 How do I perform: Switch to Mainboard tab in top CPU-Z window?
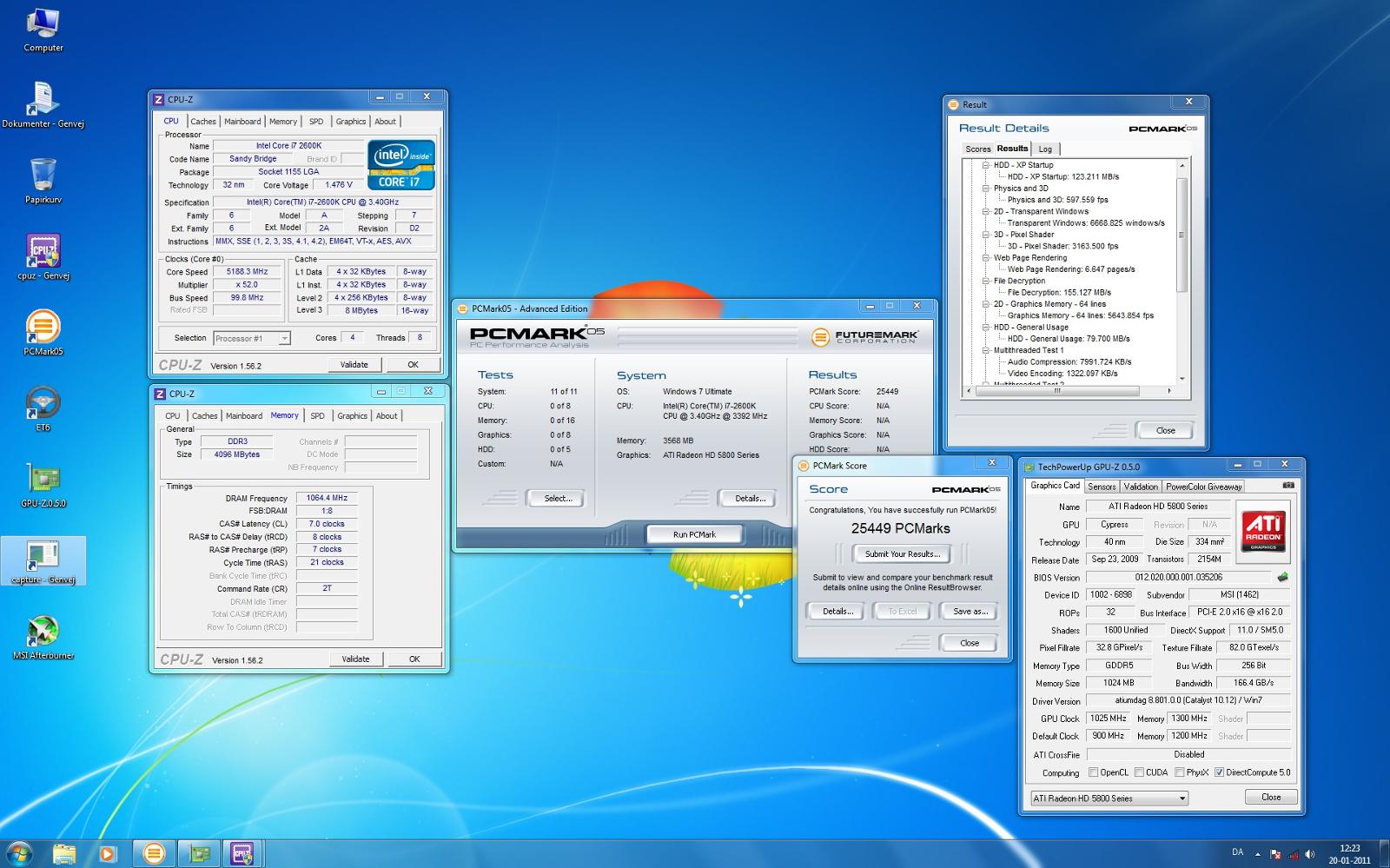pos(242,122)
